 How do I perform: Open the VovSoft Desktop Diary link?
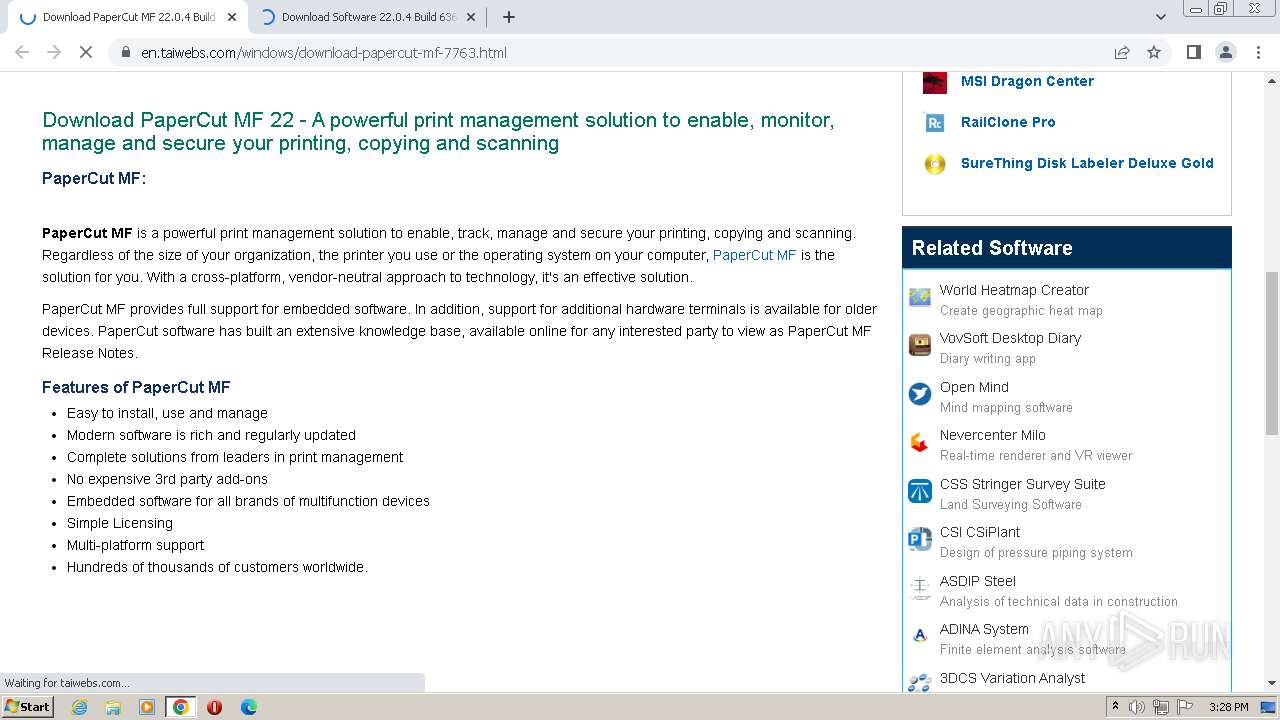[1010, 338]
